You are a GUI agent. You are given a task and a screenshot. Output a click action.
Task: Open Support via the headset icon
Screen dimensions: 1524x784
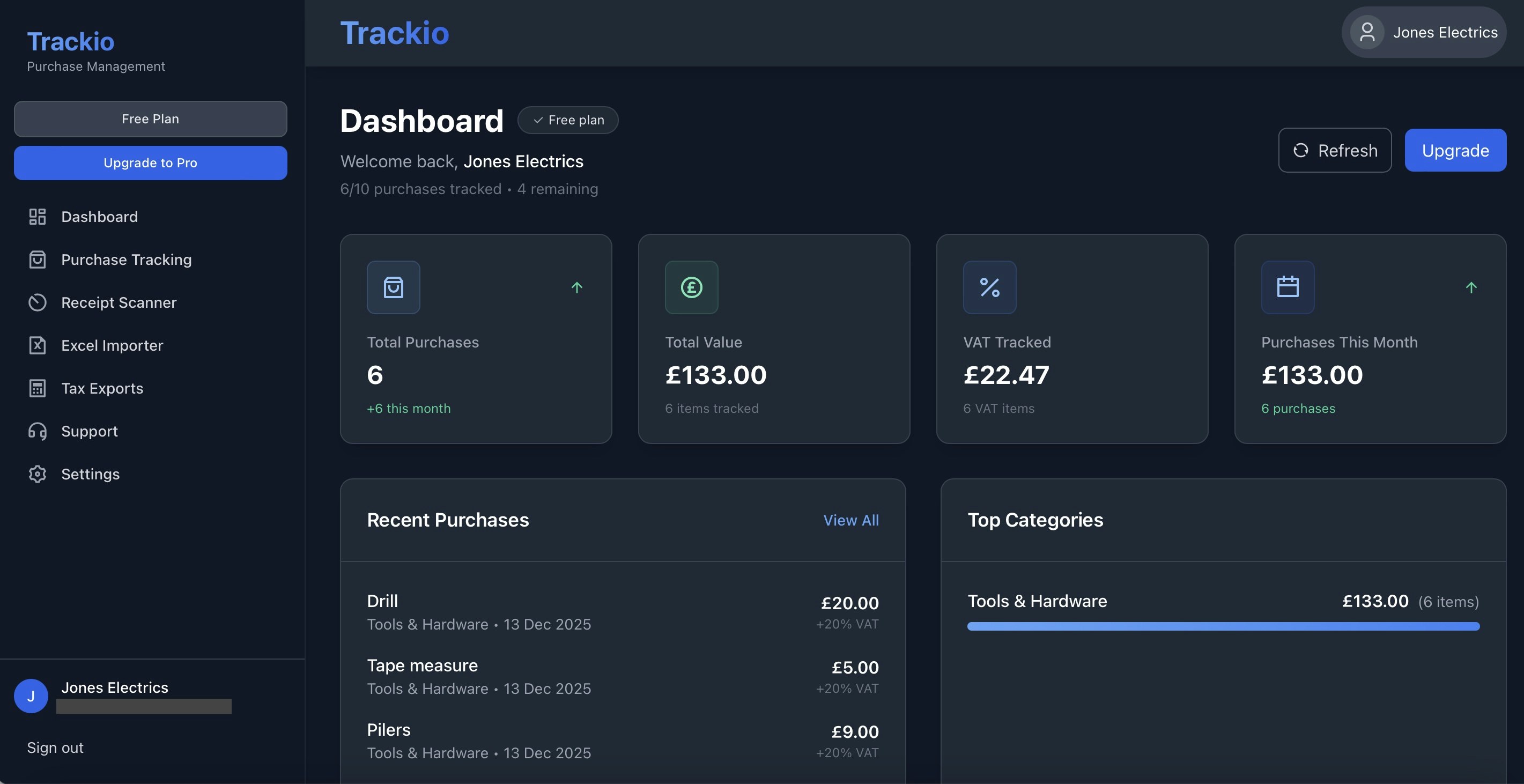[38, 431]
